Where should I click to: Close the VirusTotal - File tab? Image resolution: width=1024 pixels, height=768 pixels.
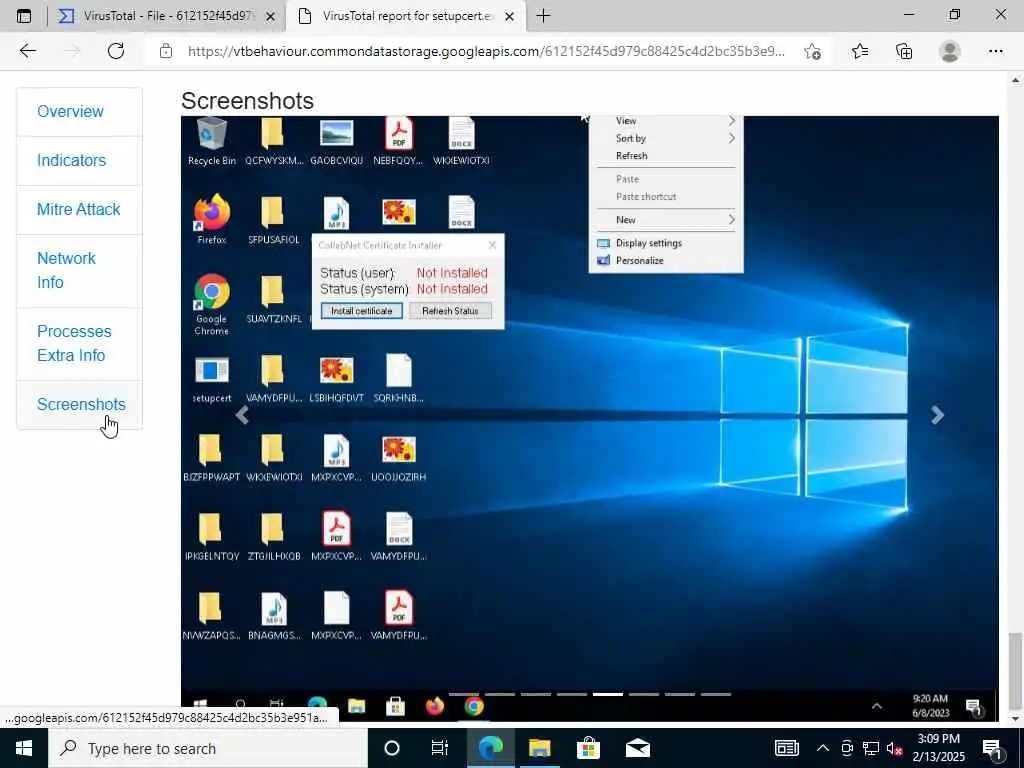pyautogui.click(x=270, y=16)
